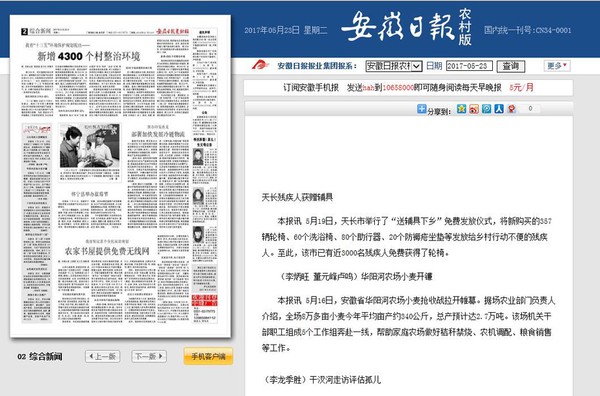
Task: Share via the blue Renren icon
Action: click(x=499, y=109)
